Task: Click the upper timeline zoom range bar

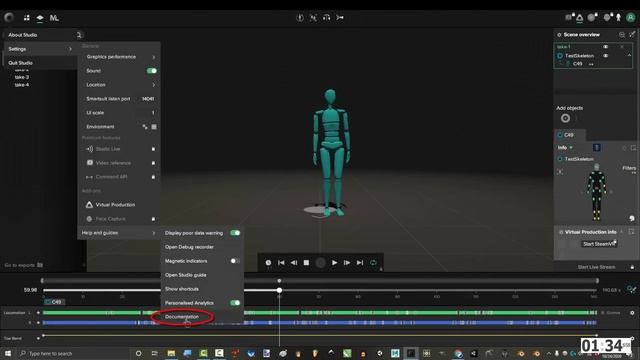Action: pyautogui.click(x=320, y=281)
